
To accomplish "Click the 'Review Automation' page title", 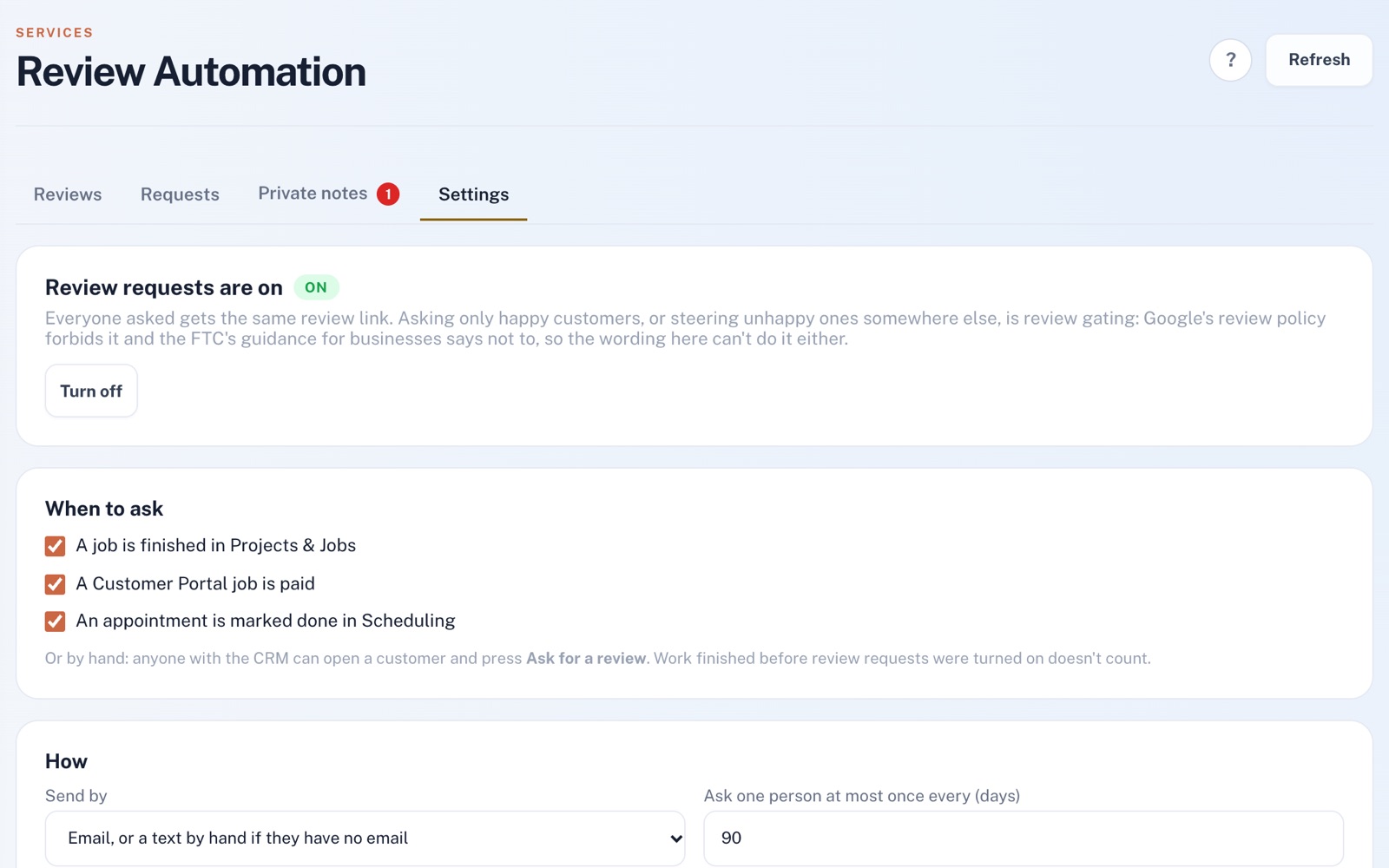I will click(191, 71).
